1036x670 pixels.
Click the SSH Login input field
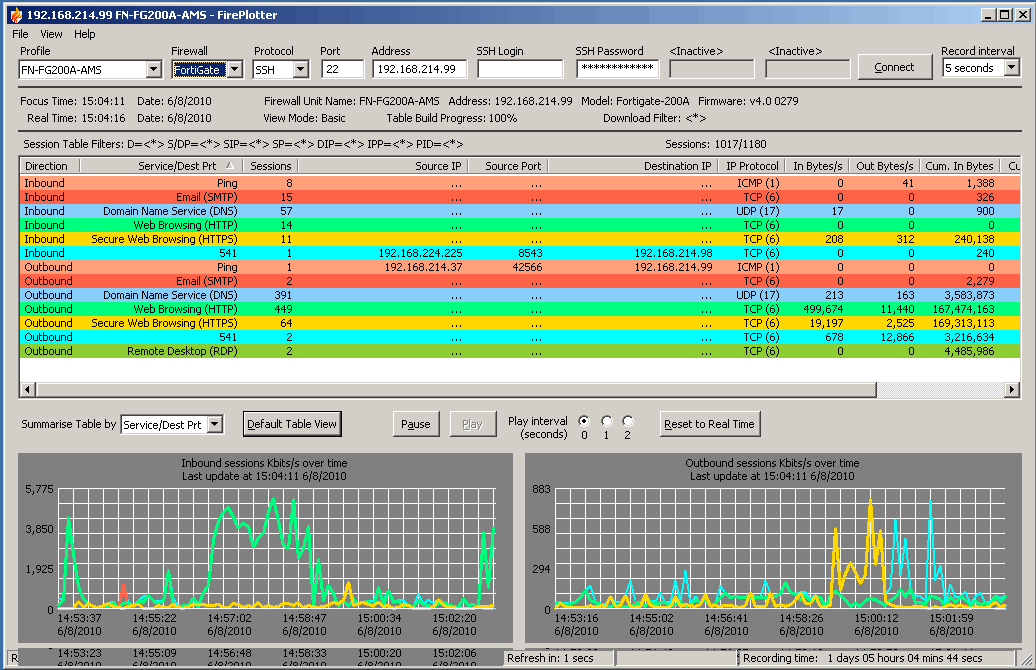pos(520,69)
